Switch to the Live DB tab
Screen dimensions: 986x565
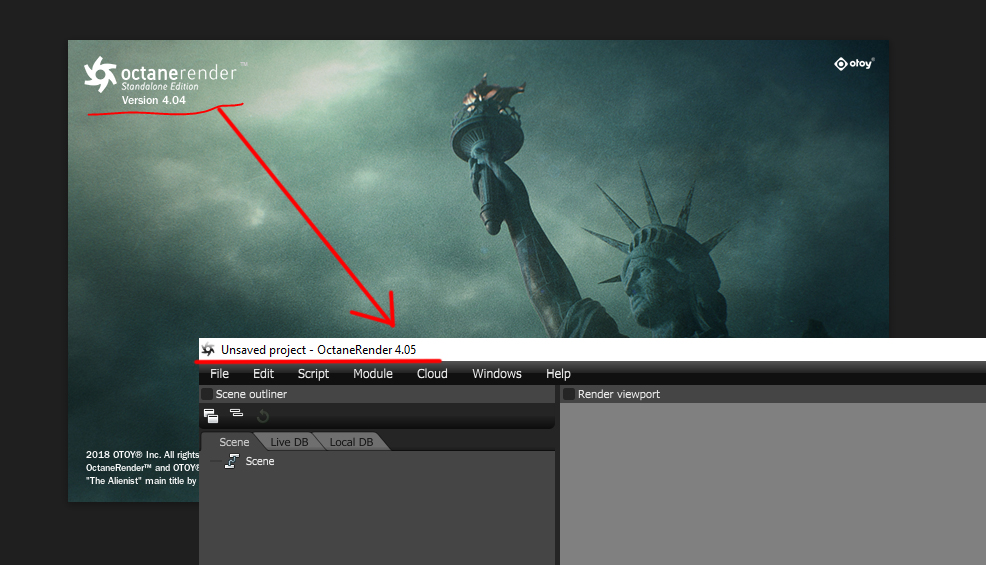click(289, 442)
